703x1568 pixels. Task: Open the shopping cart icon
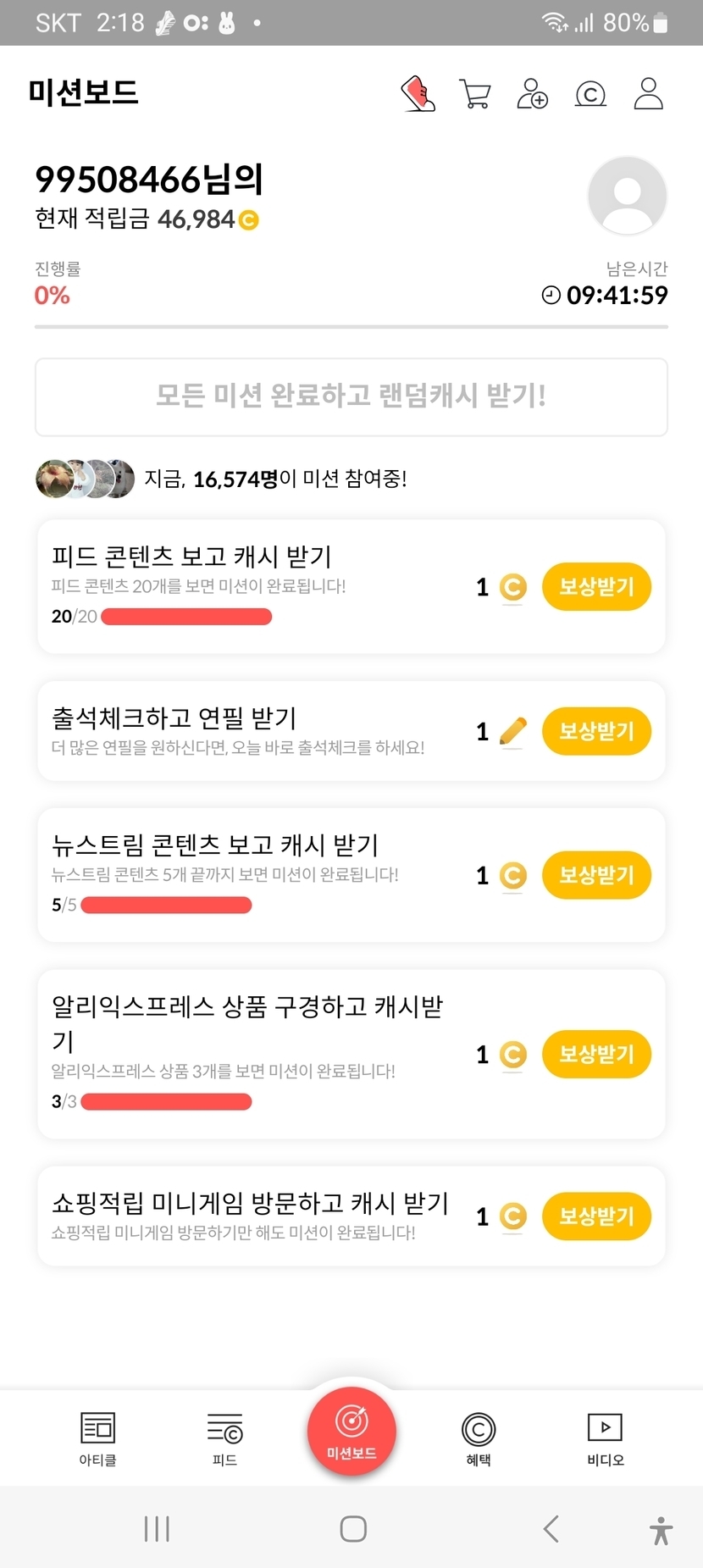(475, 94)
